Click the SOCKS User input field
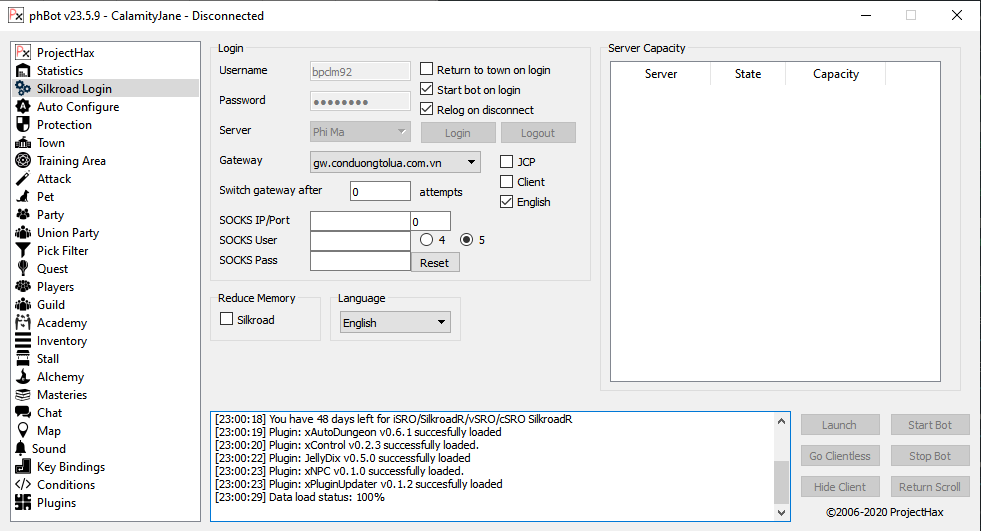Viewport: 981px width, 531px height. coord(360,241)
